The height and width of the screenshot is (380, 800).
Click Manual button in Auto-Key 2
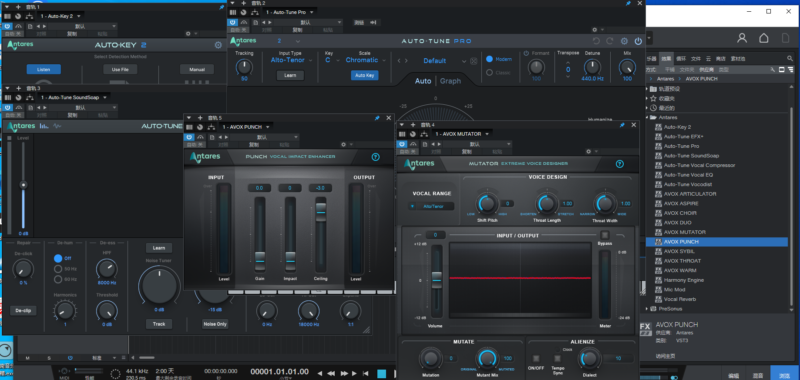click(x=197, y=69)
